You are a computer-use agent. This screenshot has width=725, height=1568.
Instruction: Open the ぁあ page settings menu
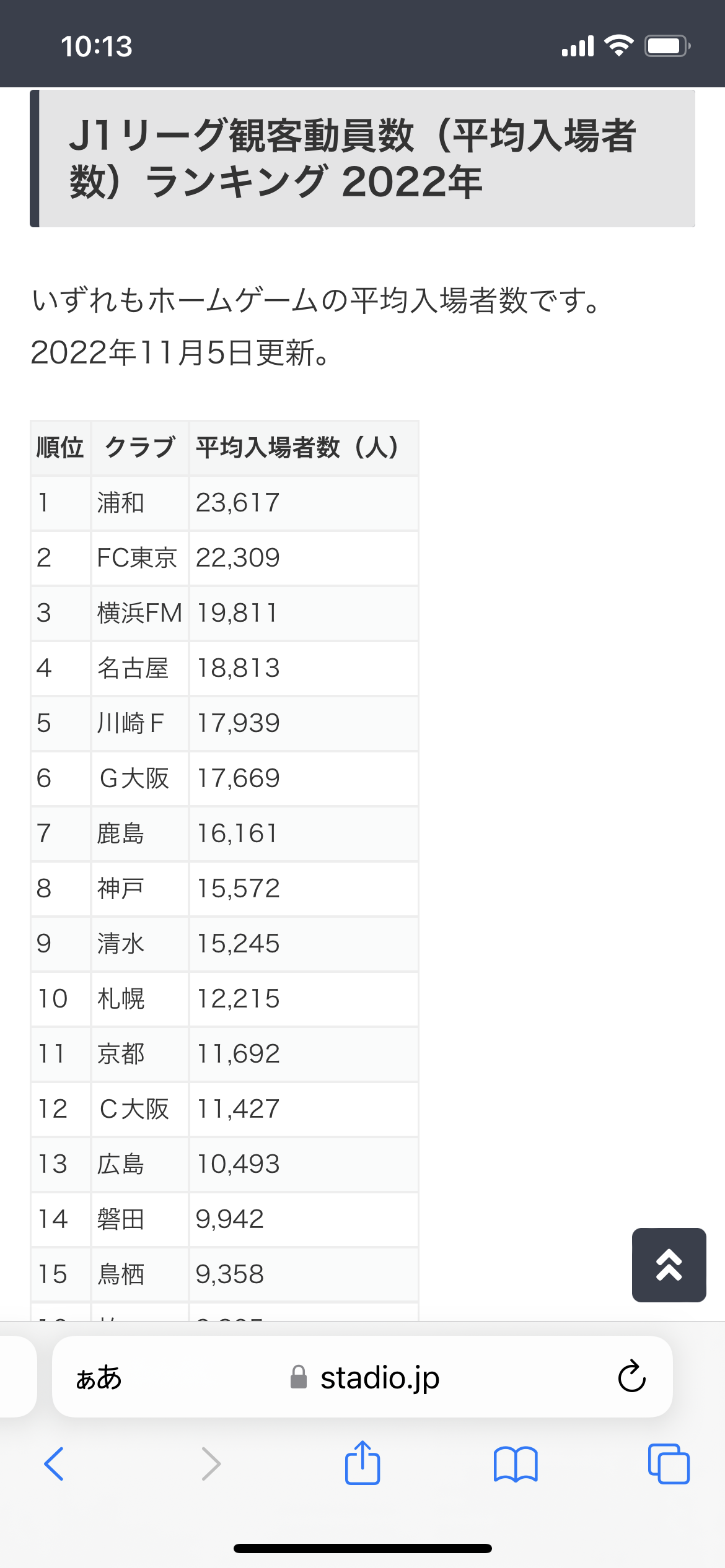[x=99, y=1377]
